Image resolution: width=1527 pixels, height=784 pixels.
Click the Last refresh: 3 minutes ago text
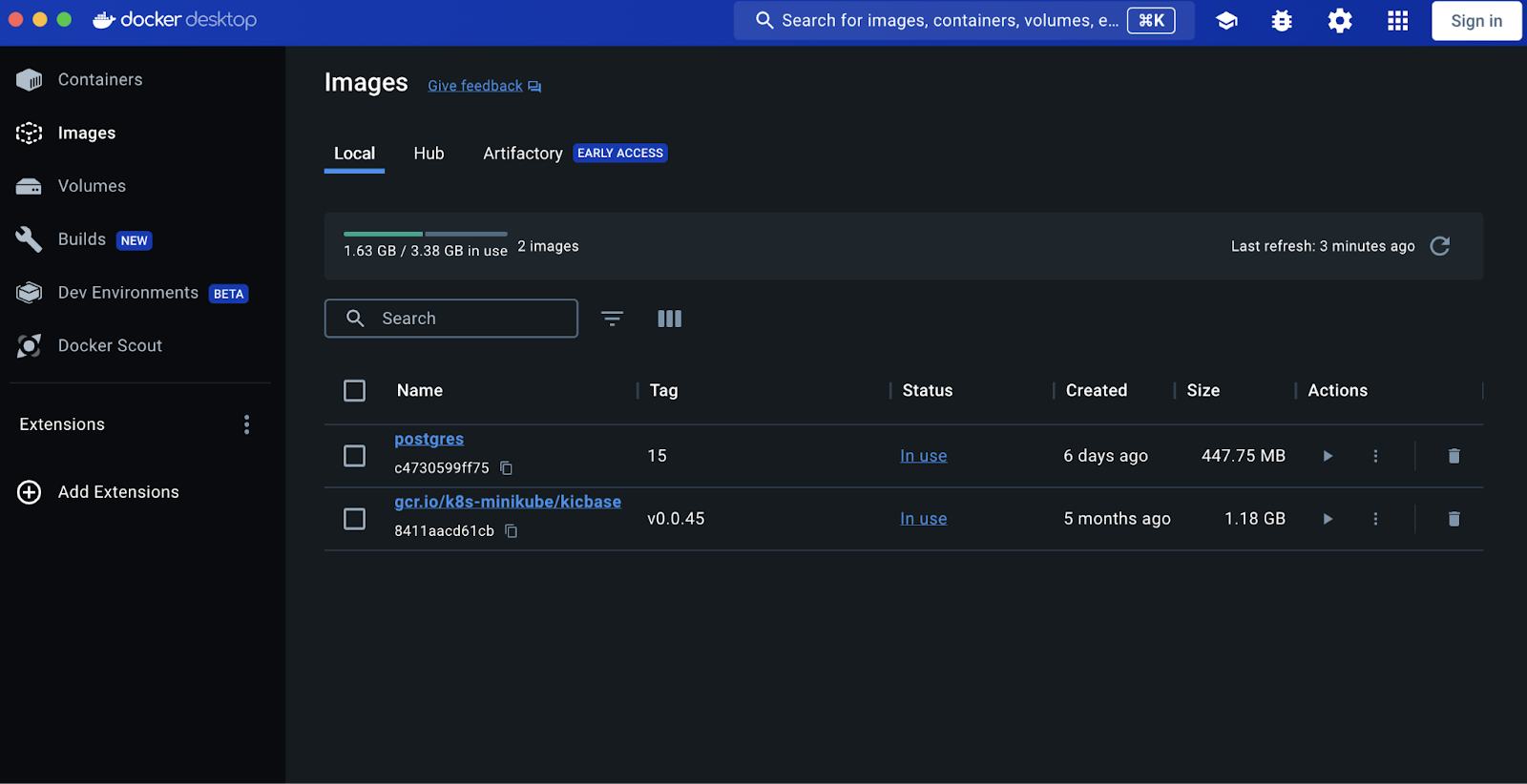click(1323, 246)
